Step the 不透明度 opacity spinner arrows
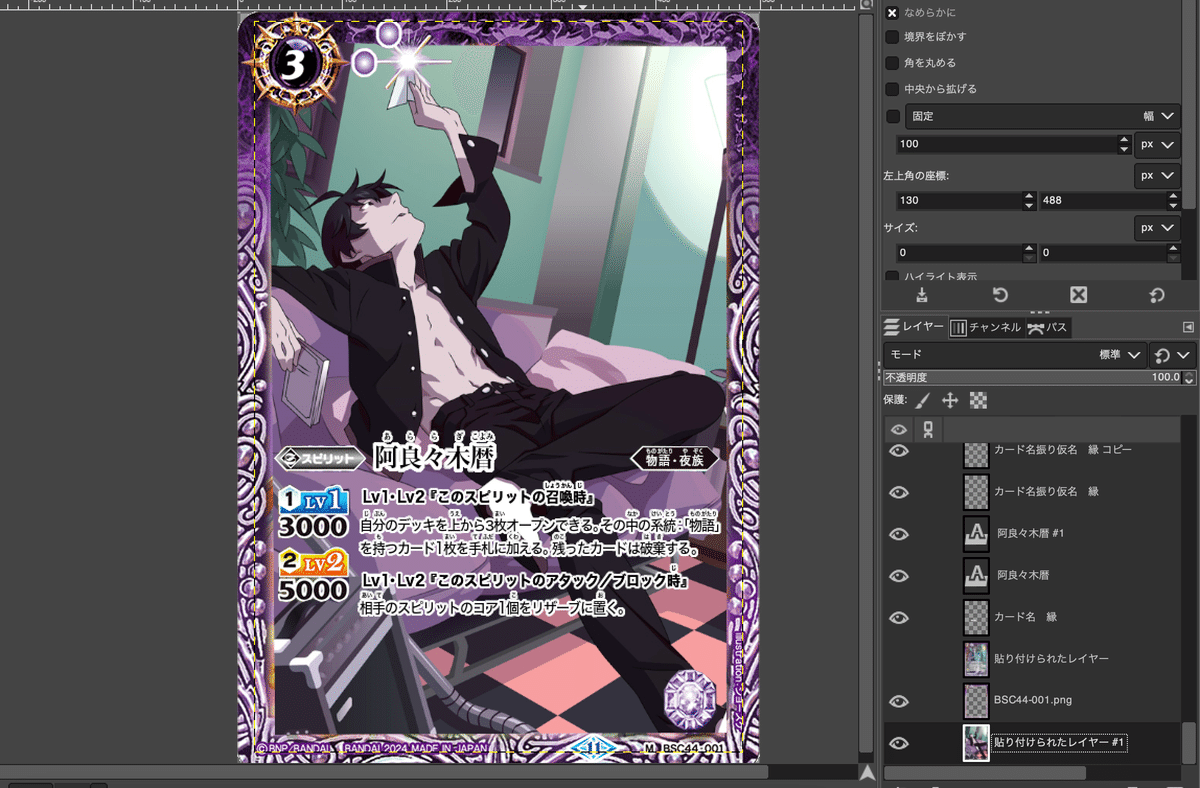 point(1189,378)
